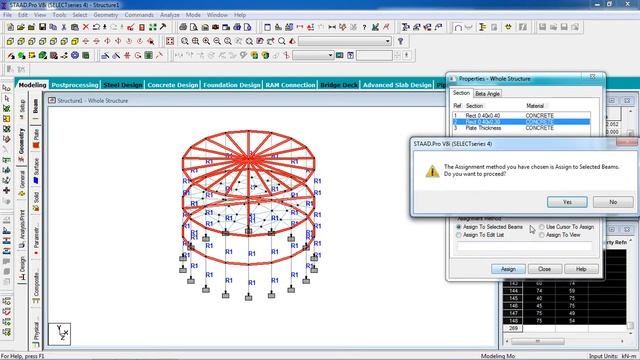Image resolution: width=640 pixels, height=360 pixels.
Task: Click the Open file folder icon
Action: [21, 27]
